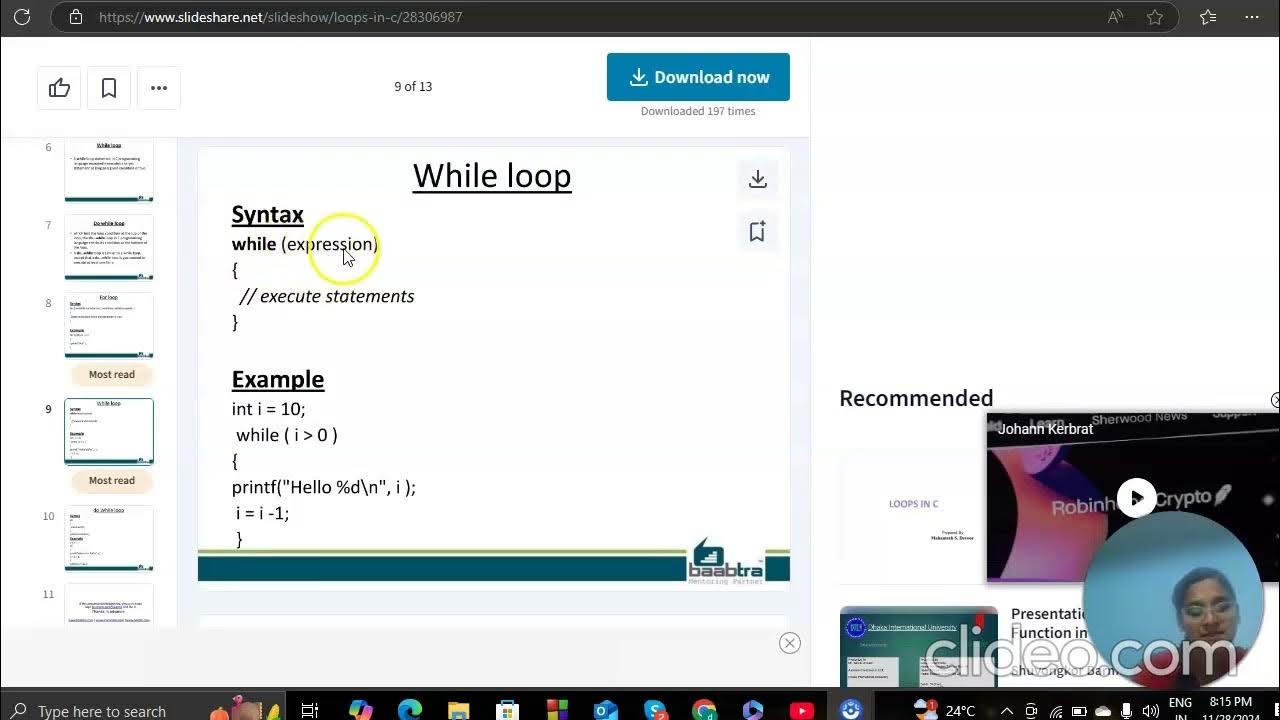1280x720 pixels.
Task: Open slide 7 thumbnail 'Do while loop'
Action: coord(109,247)
